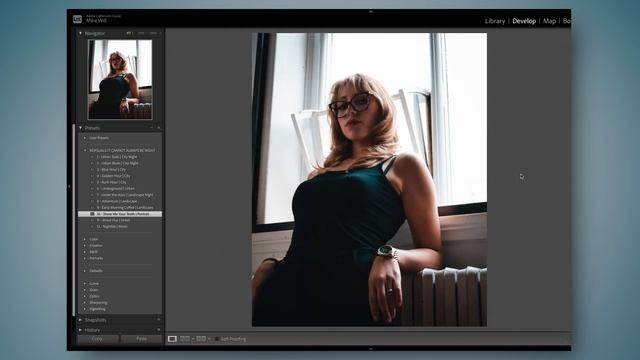Image resolution: width=640 pixels, height=360 pixels.
Task: Clear history with the History X icon
Action: pyautogui.click(x=159, y=330)
